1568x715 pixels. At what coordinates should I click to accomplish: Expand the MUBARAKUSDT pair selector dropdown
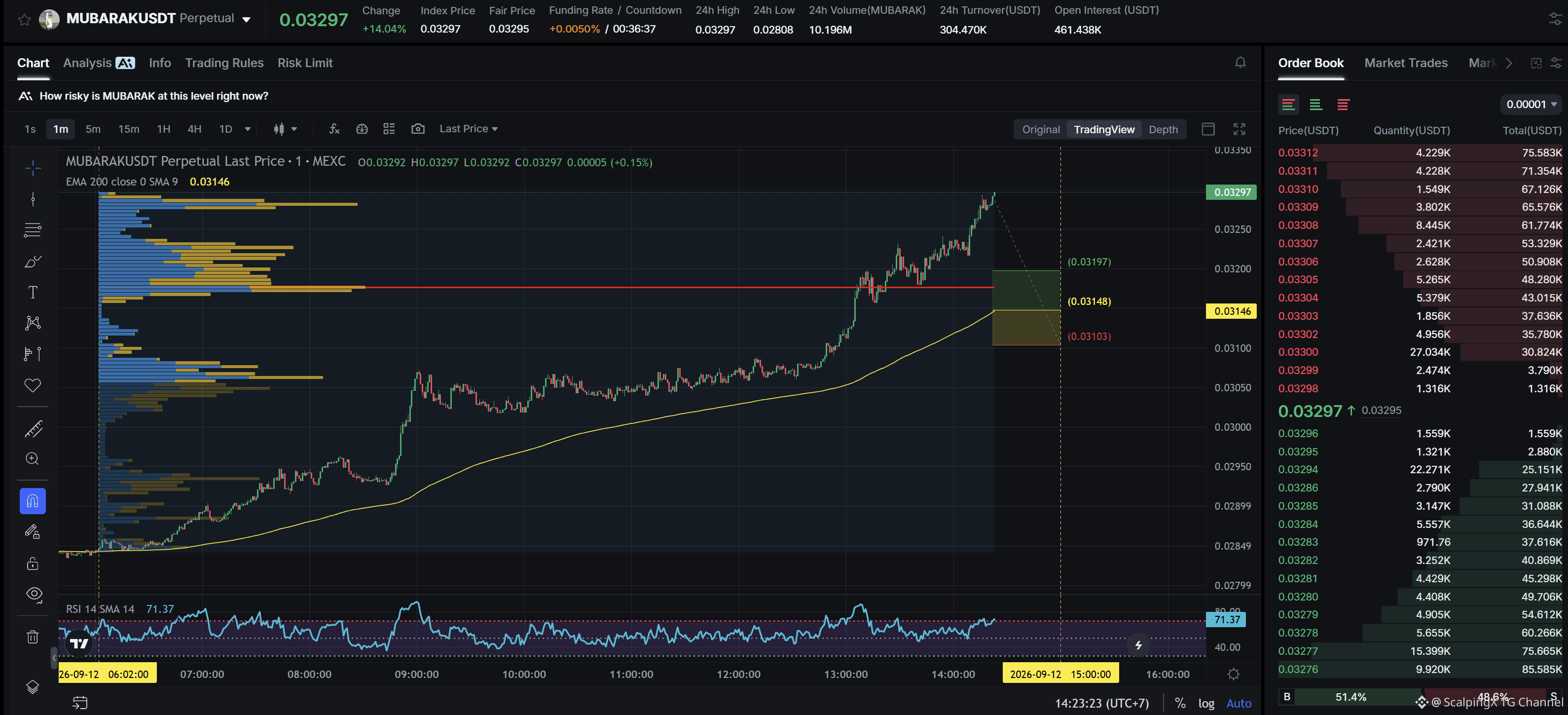(246, 19)
